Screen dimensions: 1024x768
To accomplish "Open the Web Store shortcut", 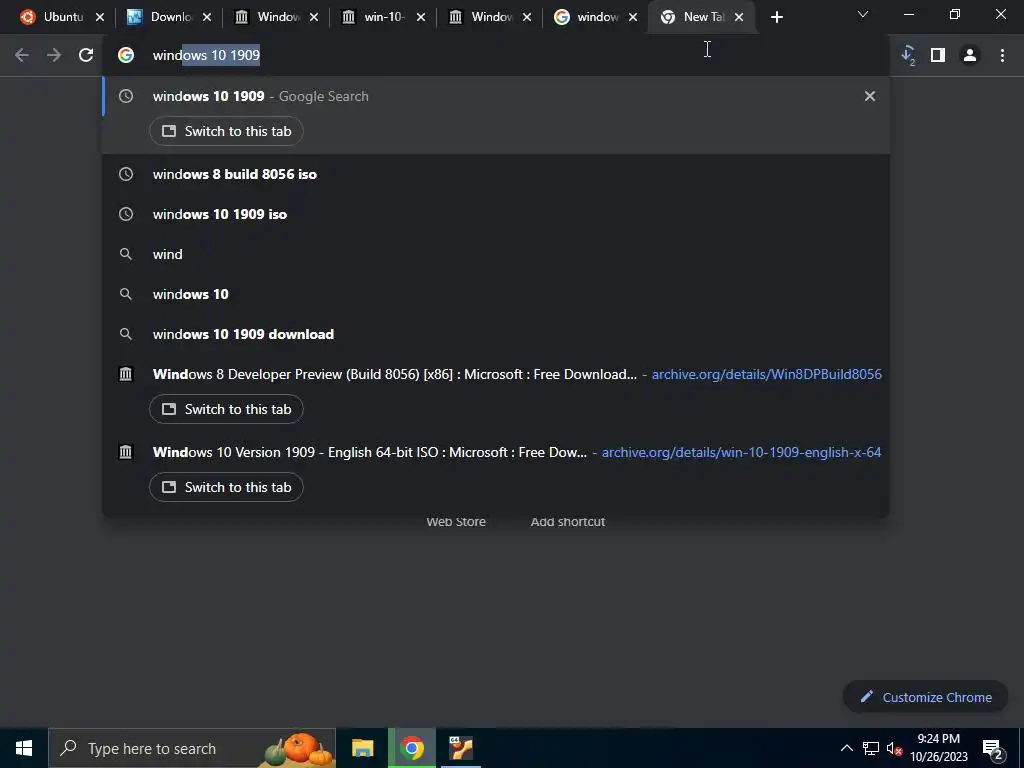I will (456, 522).
